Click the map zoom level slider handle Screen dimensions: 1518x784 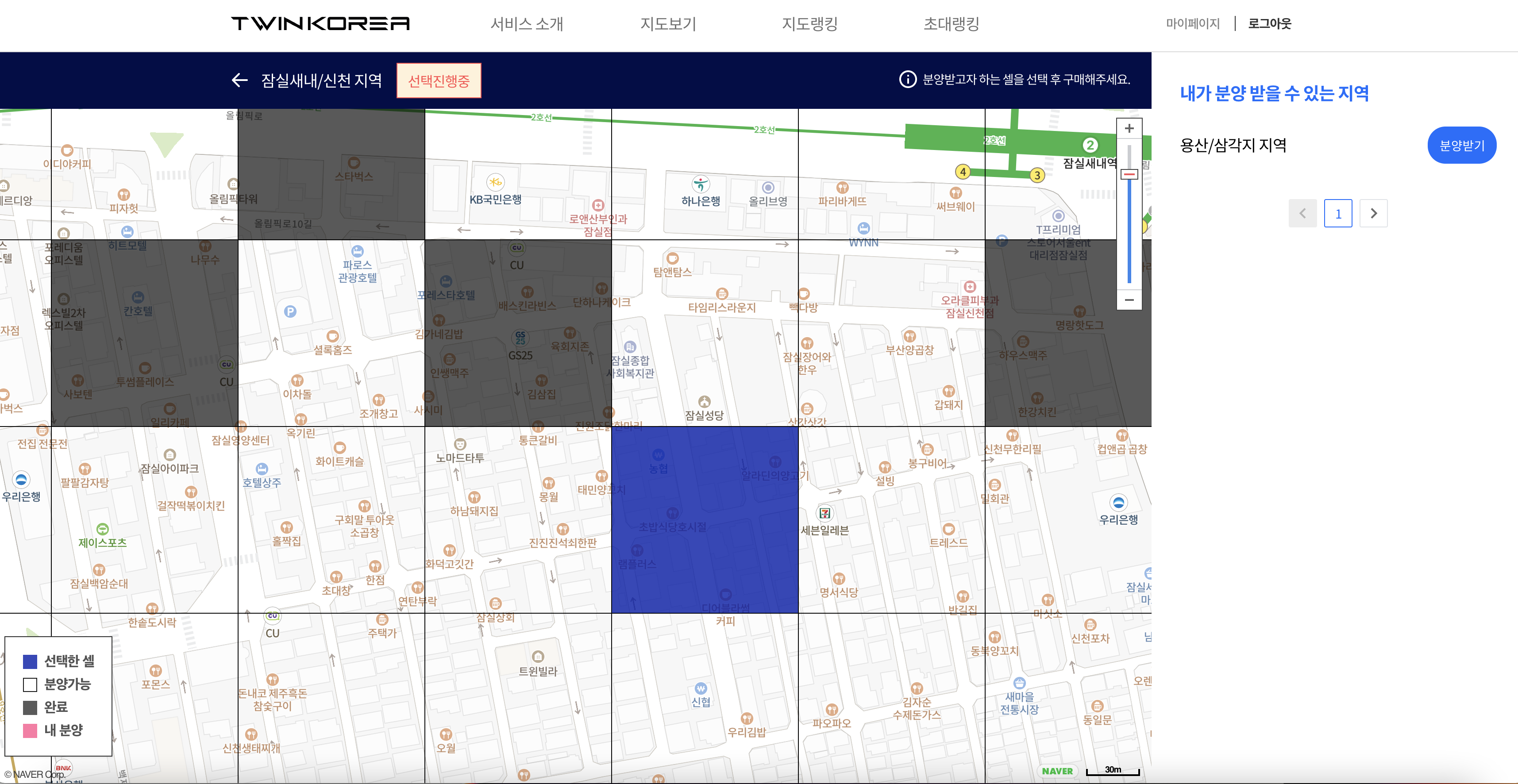point(1129,174)
